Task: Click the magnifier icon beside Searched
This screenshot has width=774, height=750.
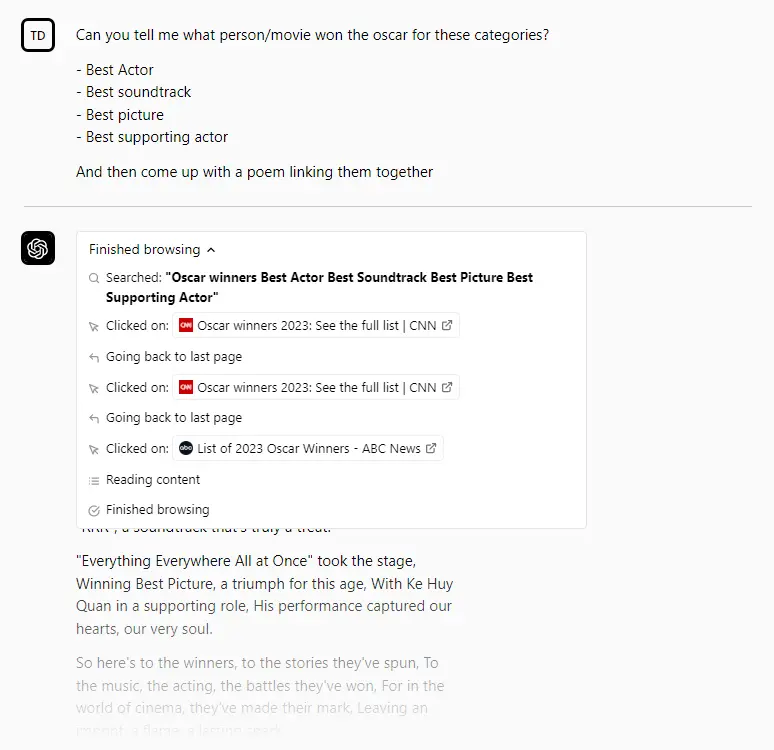Action: point(94,278)
